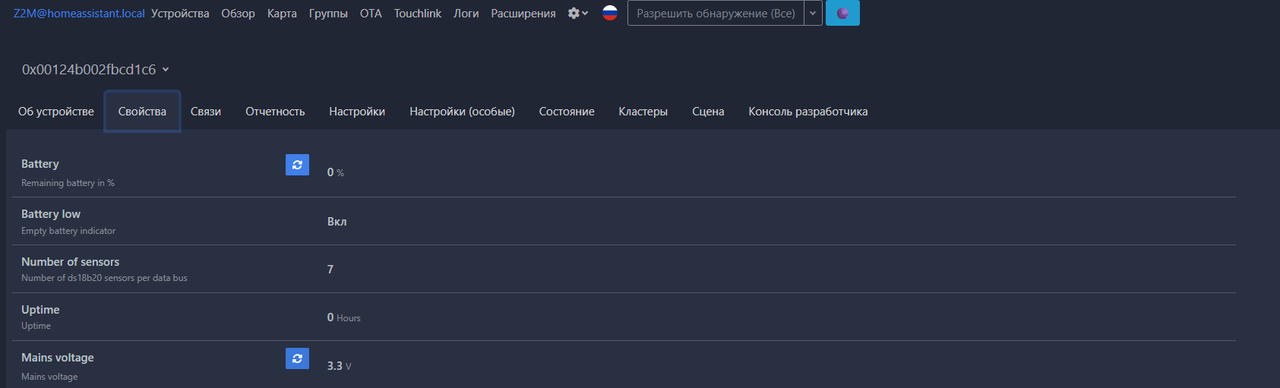
Task: Click 'Remaining battery in %' description
Action: 69,184
